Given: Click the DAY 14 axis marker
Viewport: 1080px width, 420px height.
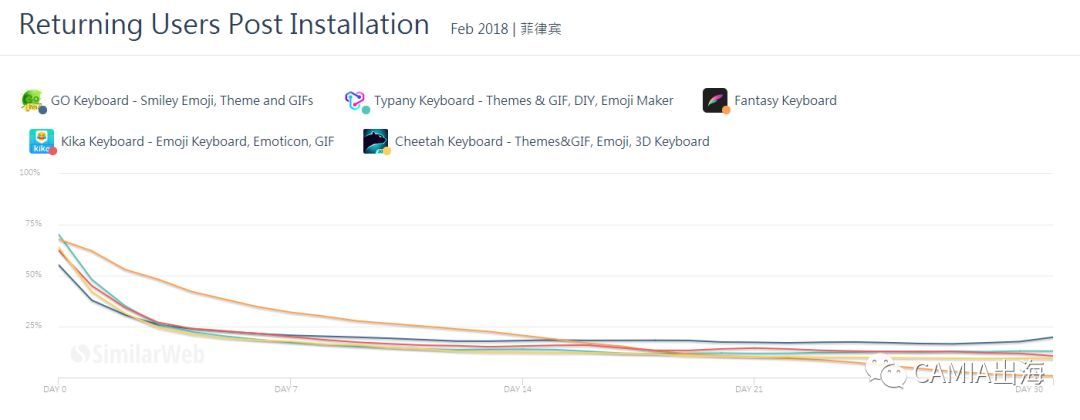Looking at the screenshot, I should (518, 388).
